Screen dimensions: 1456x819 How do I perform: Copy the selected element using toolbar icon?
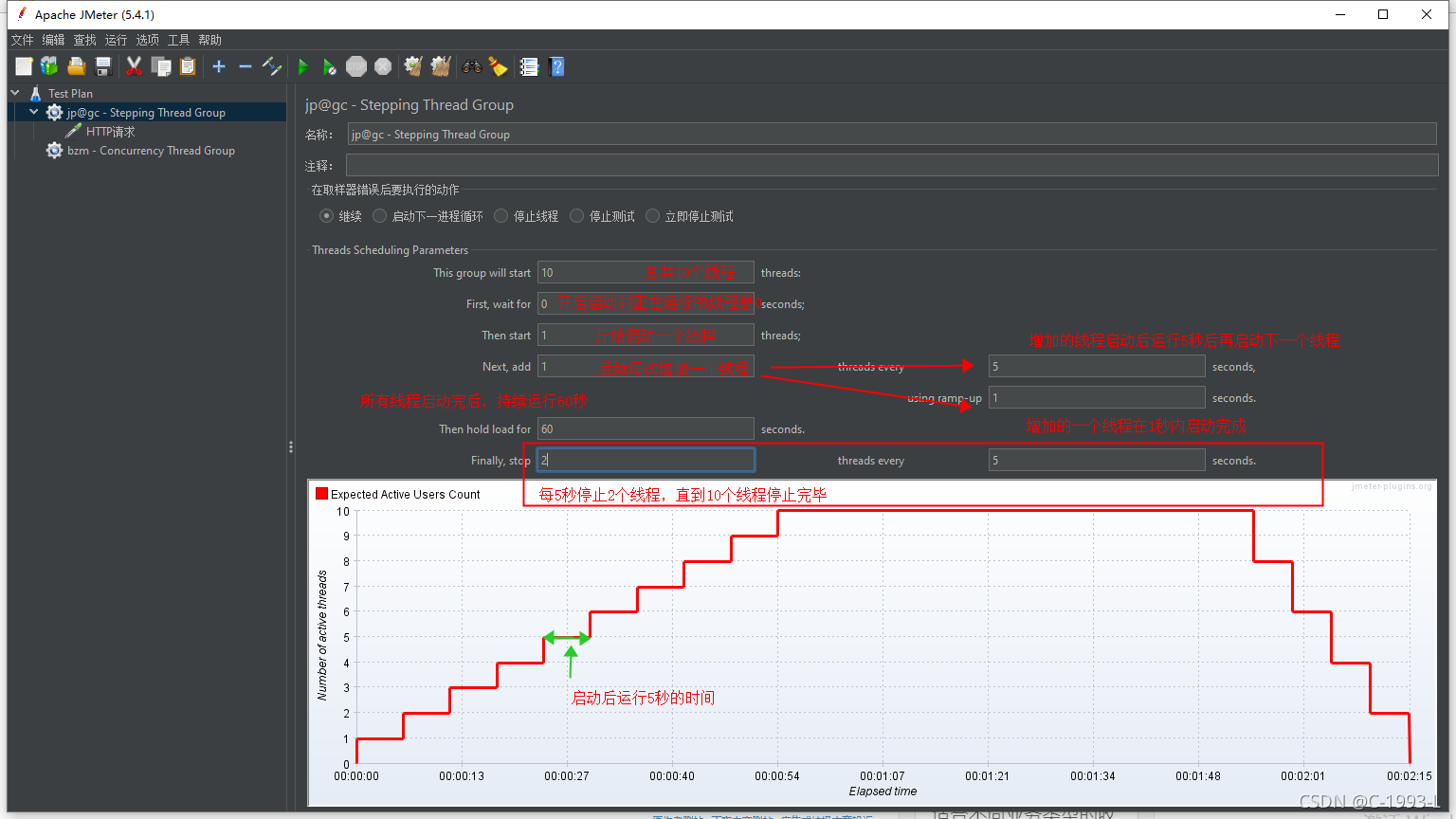coord(161,66)
